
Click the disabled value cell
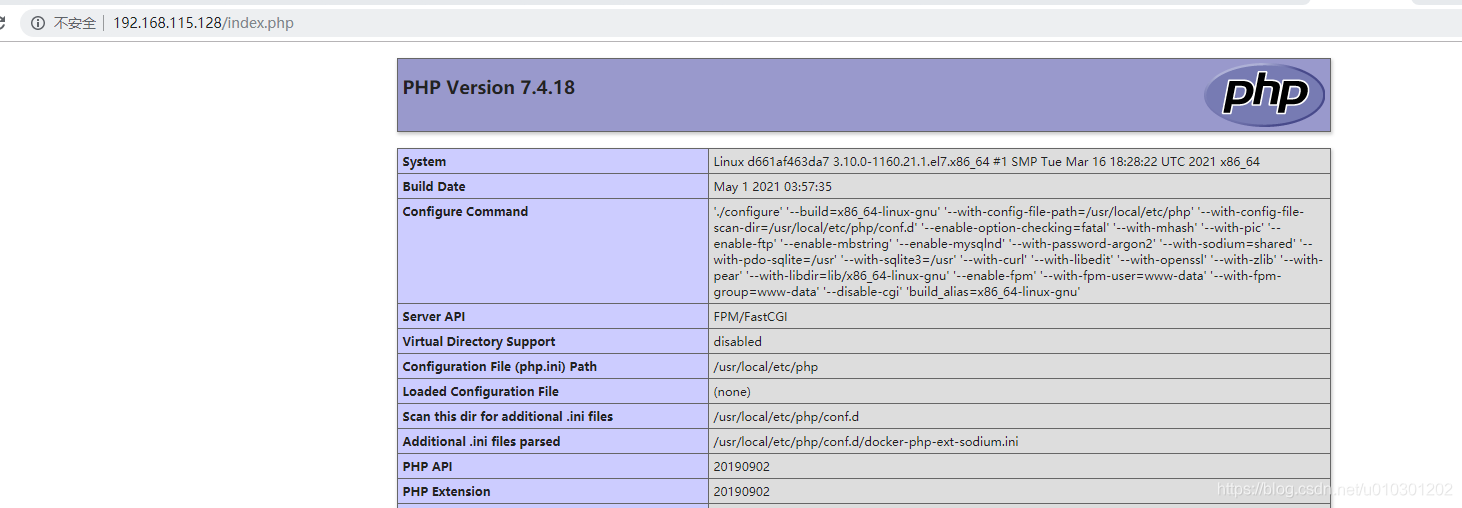(1019, 342)
